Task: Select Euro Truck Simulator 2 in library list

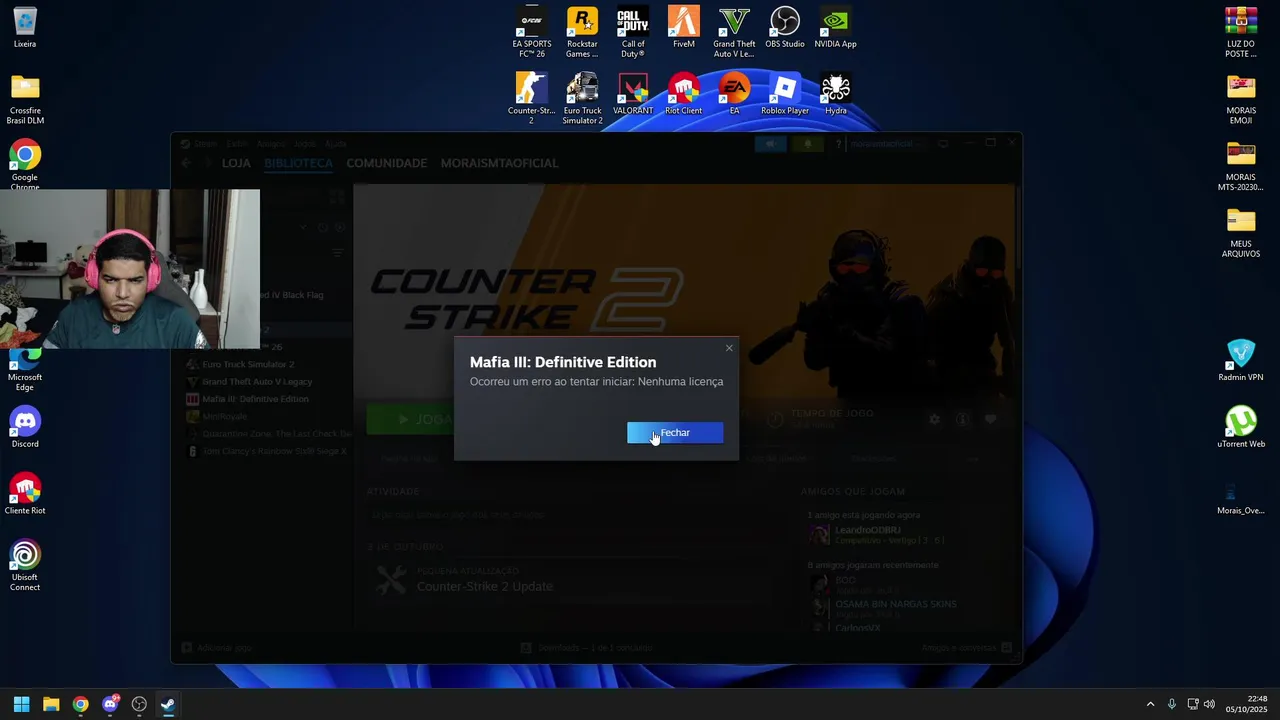Action: tap(248, 364)
